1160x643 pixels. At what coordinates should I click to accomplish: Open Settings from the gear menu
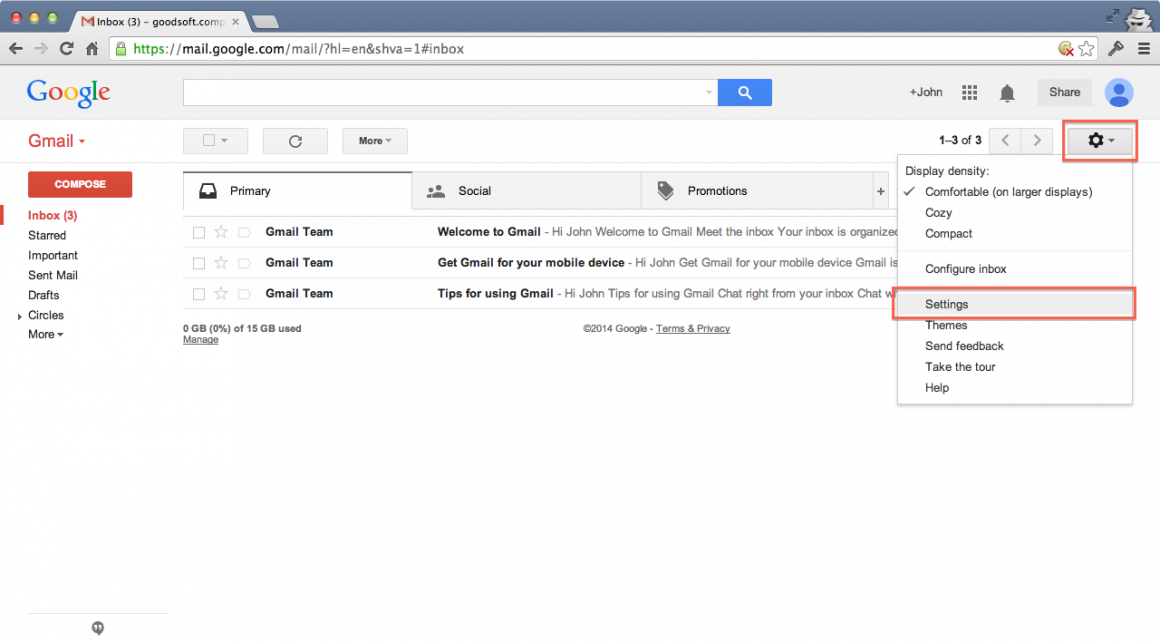1014,304
